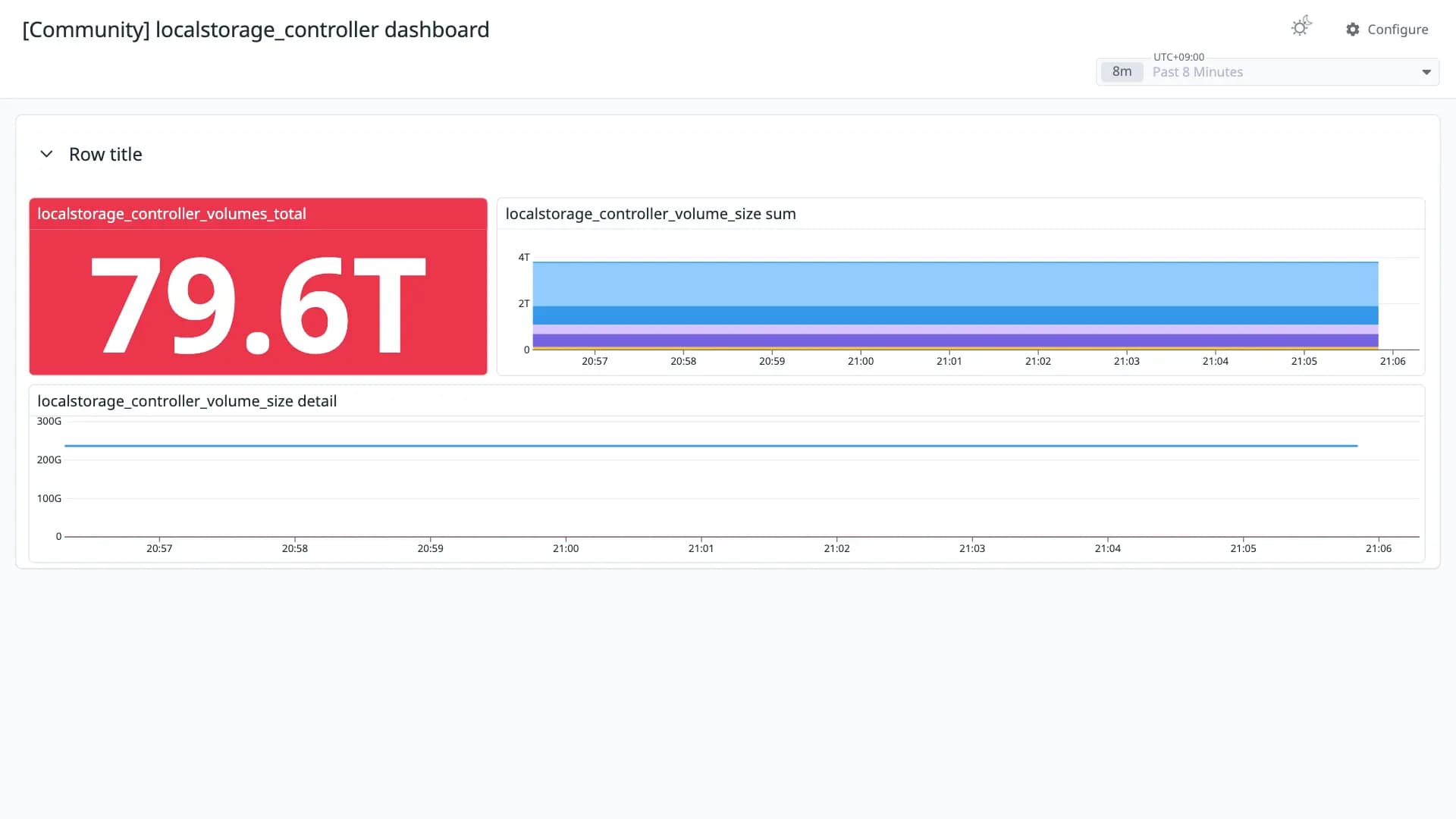
Task: Click the light blue top area of the sum chart
Action: tap(955, 284)
